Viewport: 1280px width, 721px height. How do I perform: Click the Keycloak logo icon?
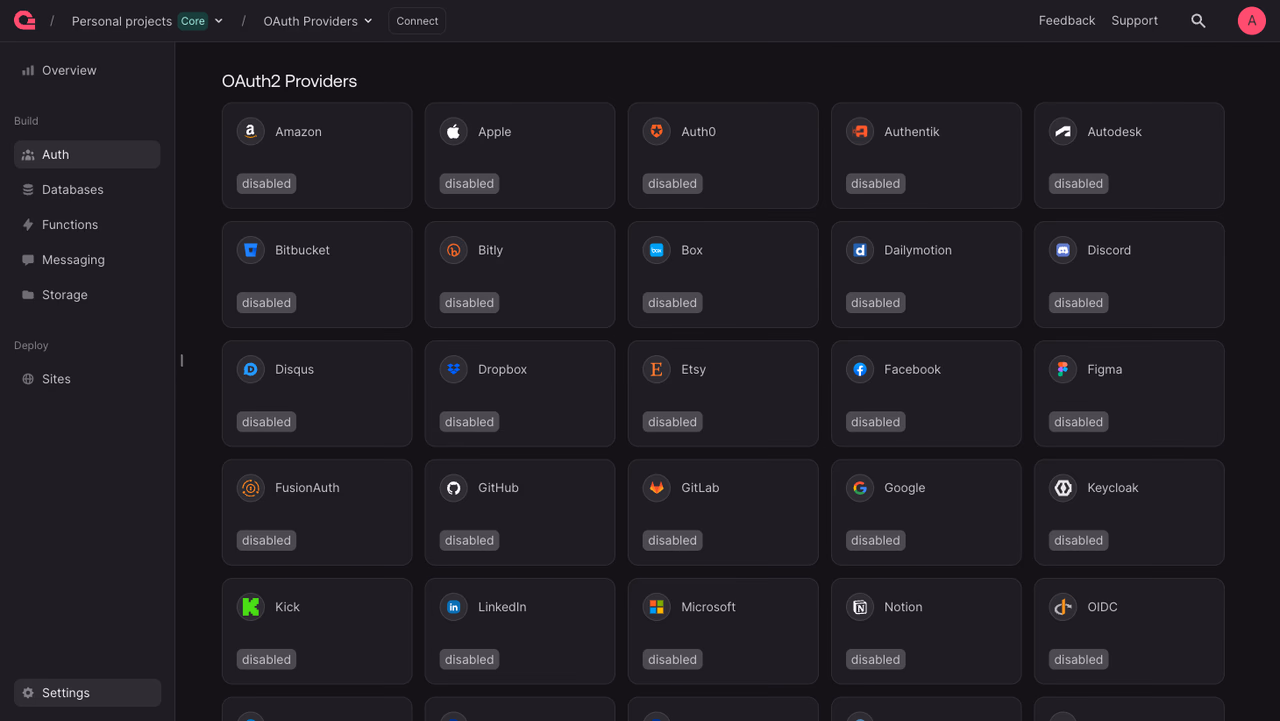pos(1062,488)
